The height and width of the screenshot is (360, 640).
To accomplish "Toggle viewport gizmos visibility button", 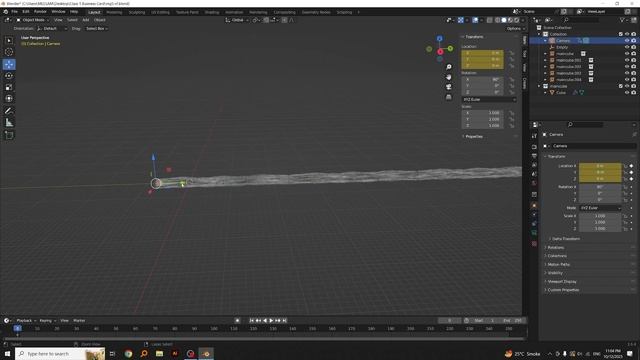I will pos(460,20).
